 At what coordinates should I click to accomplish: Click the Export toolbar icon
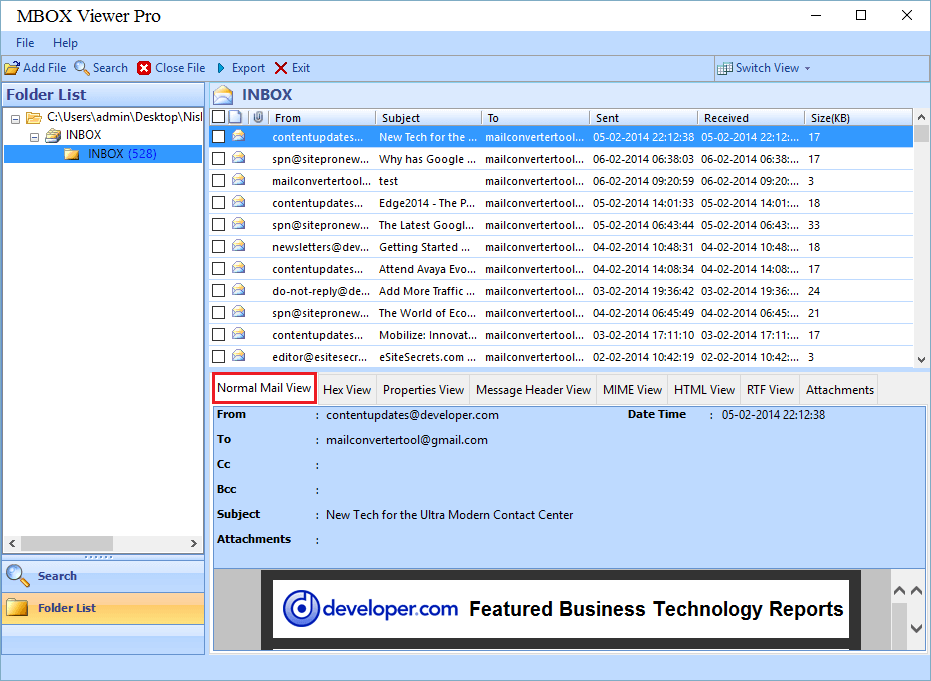[x=221, y=68]
